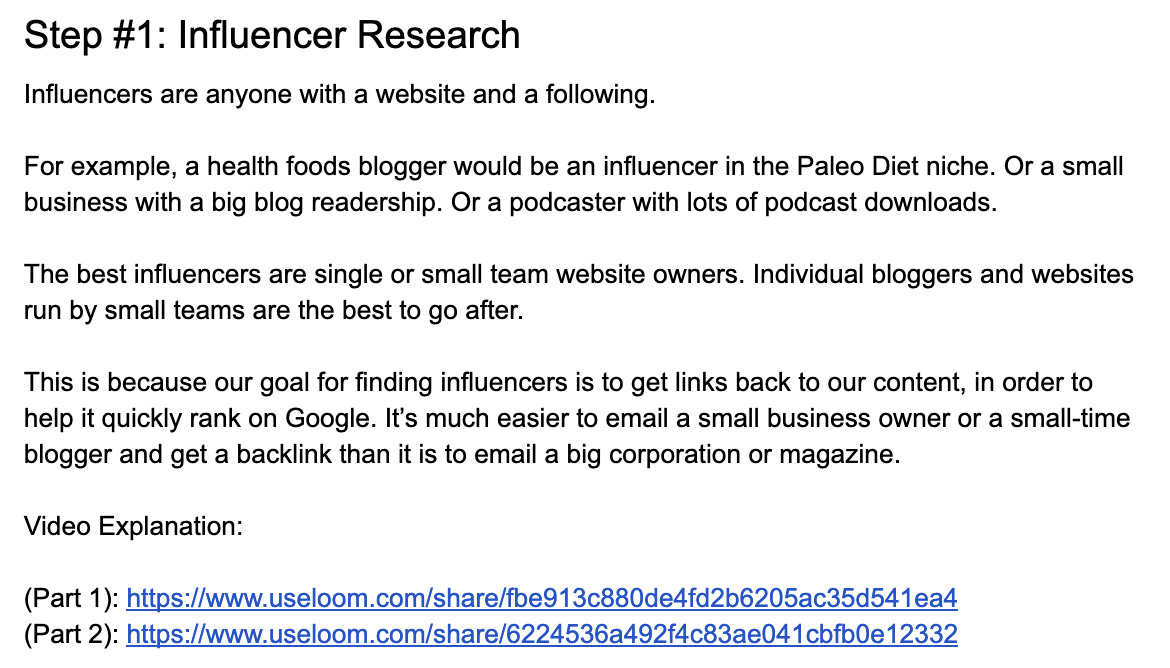The height and width of the screenshot is (668, 1170).
Task: Click the '(Part 2):' label text
Action: tap(71, 634)
